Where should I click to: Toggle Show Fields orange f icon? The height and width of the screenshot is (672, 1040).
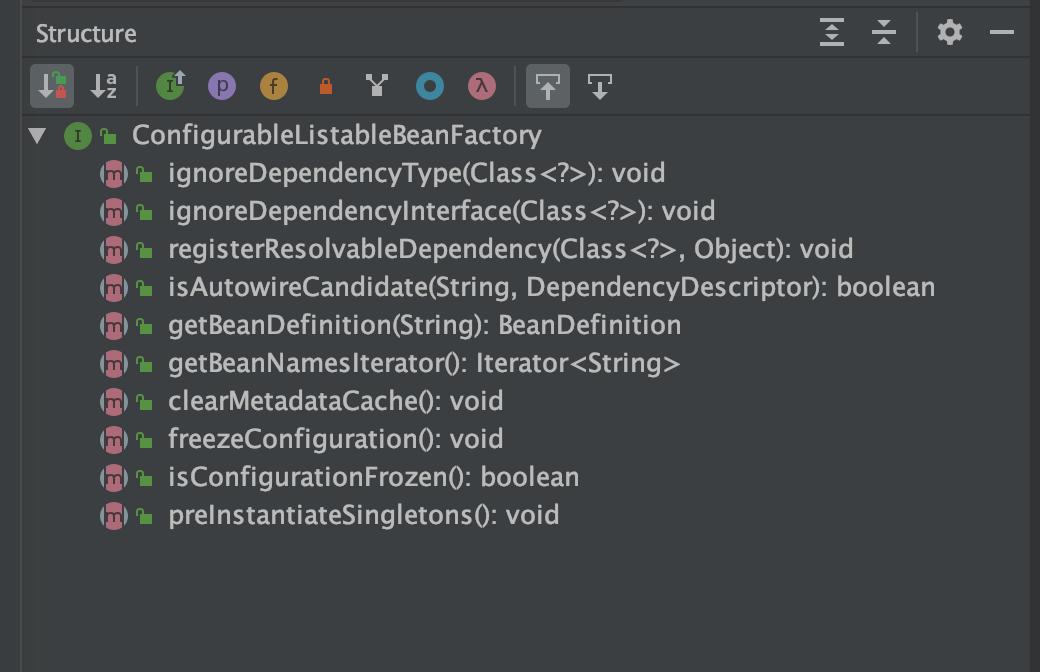[274, 87]
